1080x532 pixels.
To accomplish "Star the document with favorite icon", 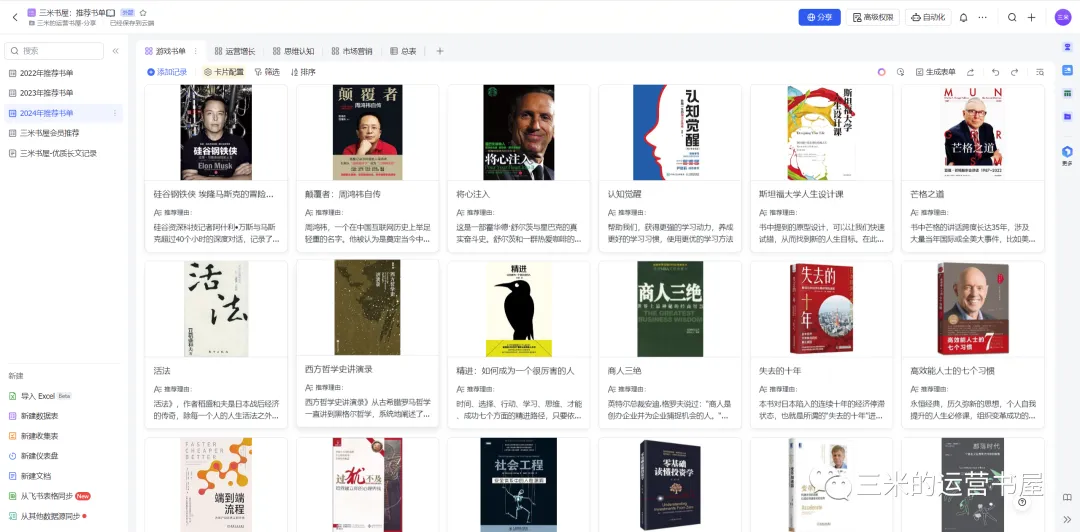I will click(x=143, y=12).
